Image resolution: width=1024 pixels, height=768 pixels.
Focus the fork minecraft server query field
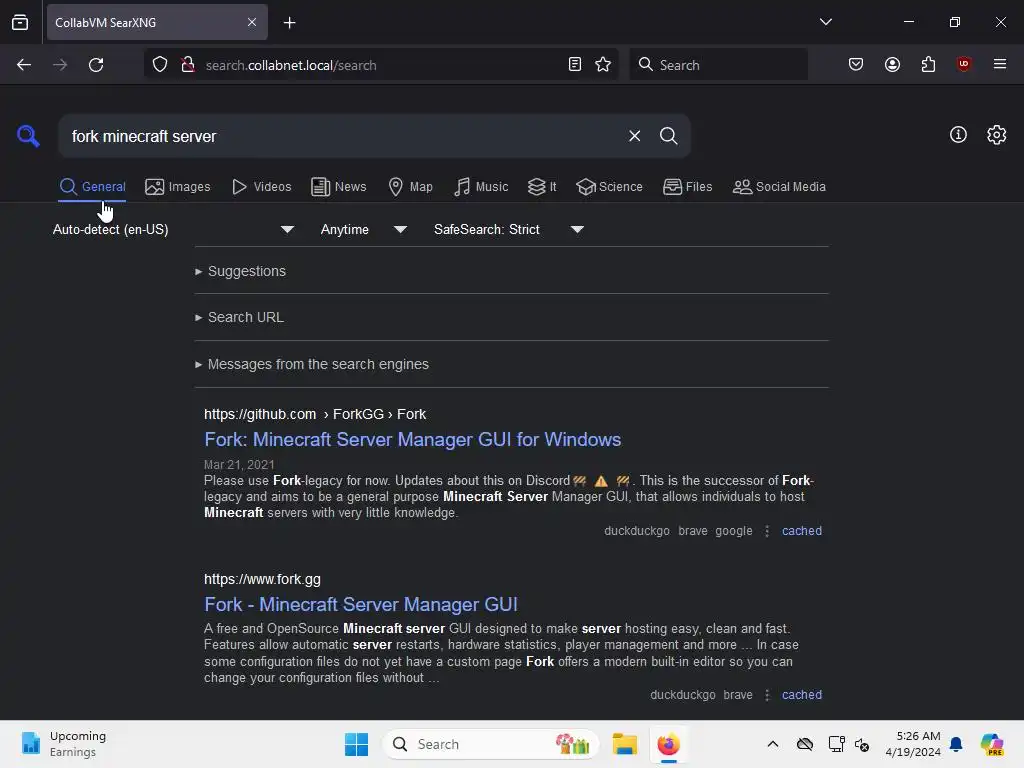click(340, 136)
